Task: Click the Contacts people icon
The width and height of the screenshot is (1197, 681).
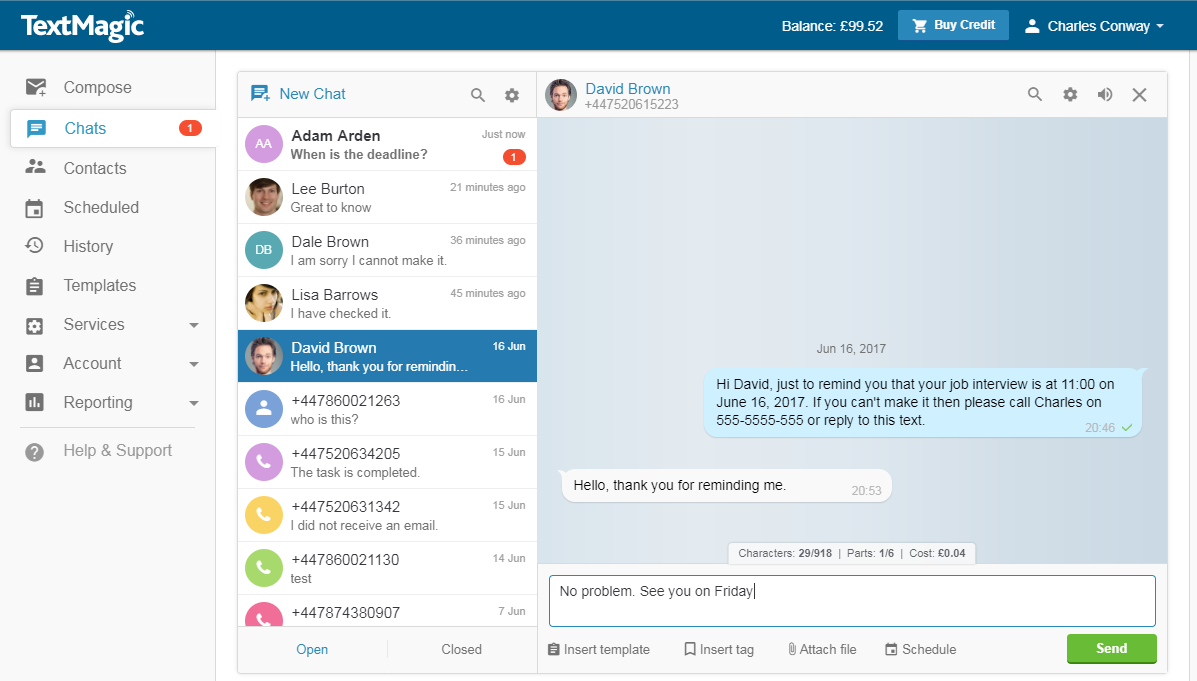Action: [x=35, y=167]
